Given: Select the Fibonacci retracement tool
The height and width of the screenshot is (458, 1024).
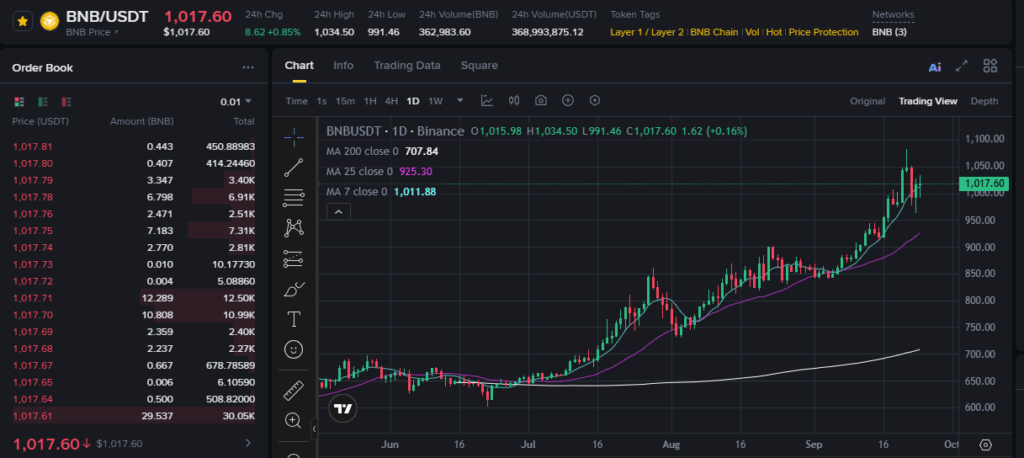Looking at the screenshot, I should coord(294,197).
